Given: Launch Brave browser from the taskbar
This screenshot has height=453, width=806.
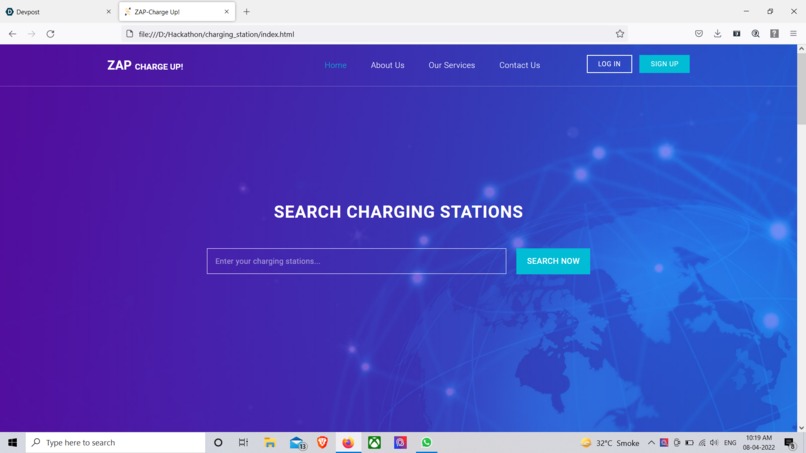Looking at the screenshot, I should (322, 442).
